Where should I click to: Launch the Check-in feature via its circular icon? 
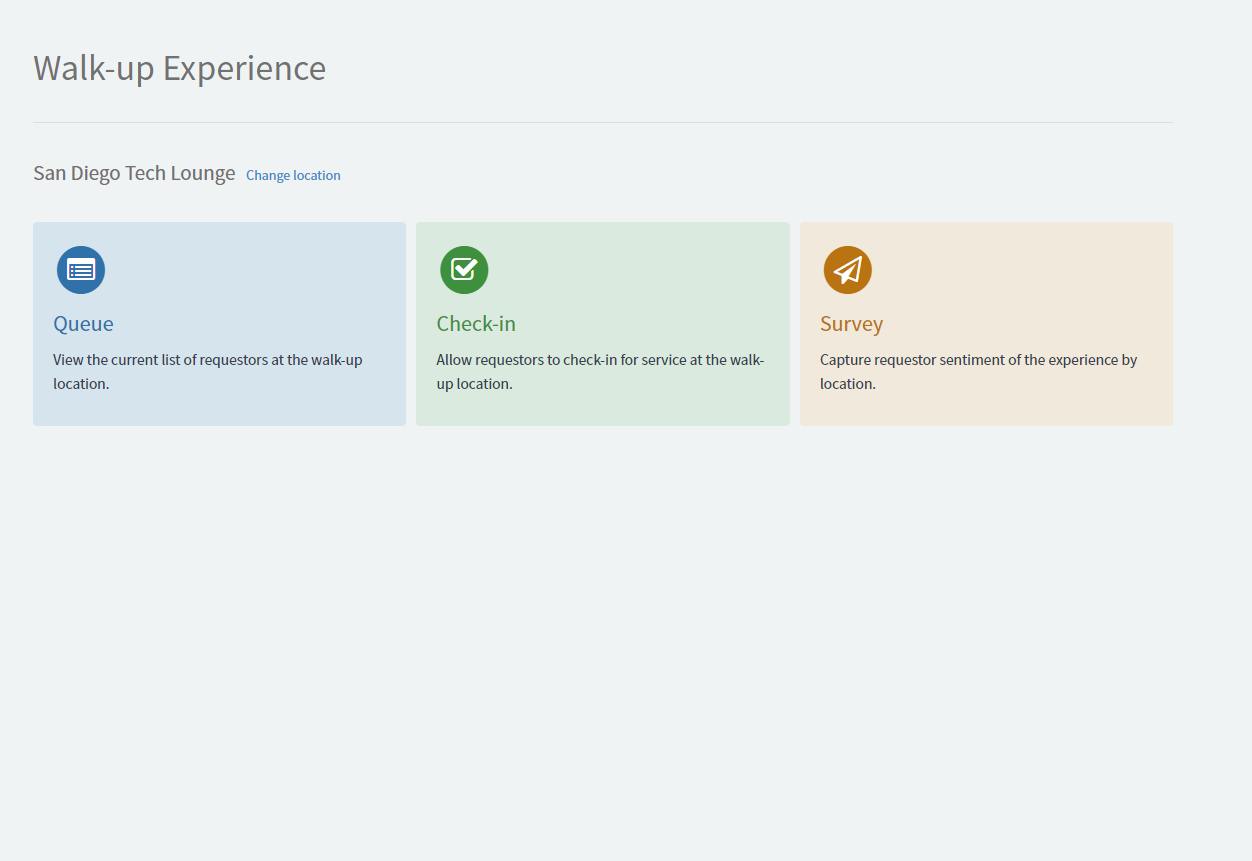coord(464,270)
